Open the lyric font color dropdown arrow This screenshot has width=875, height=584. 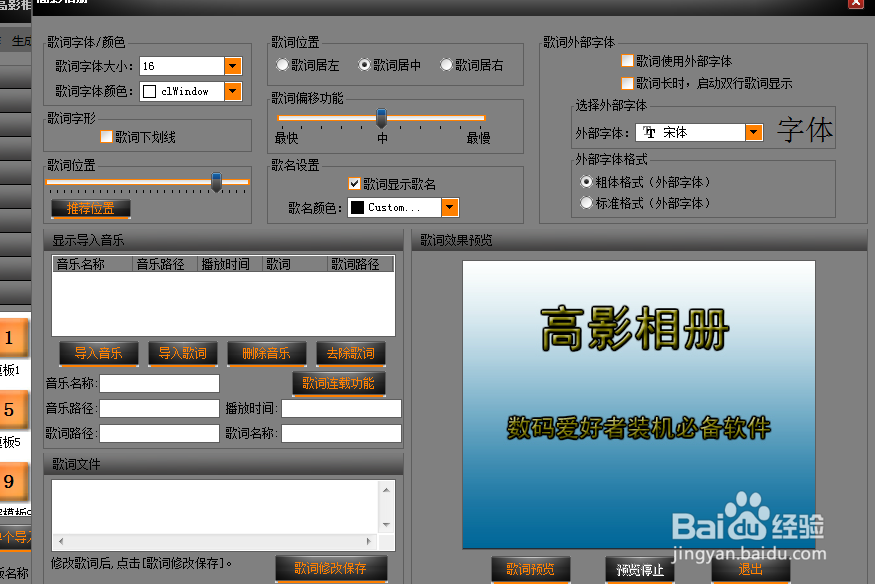233,91
